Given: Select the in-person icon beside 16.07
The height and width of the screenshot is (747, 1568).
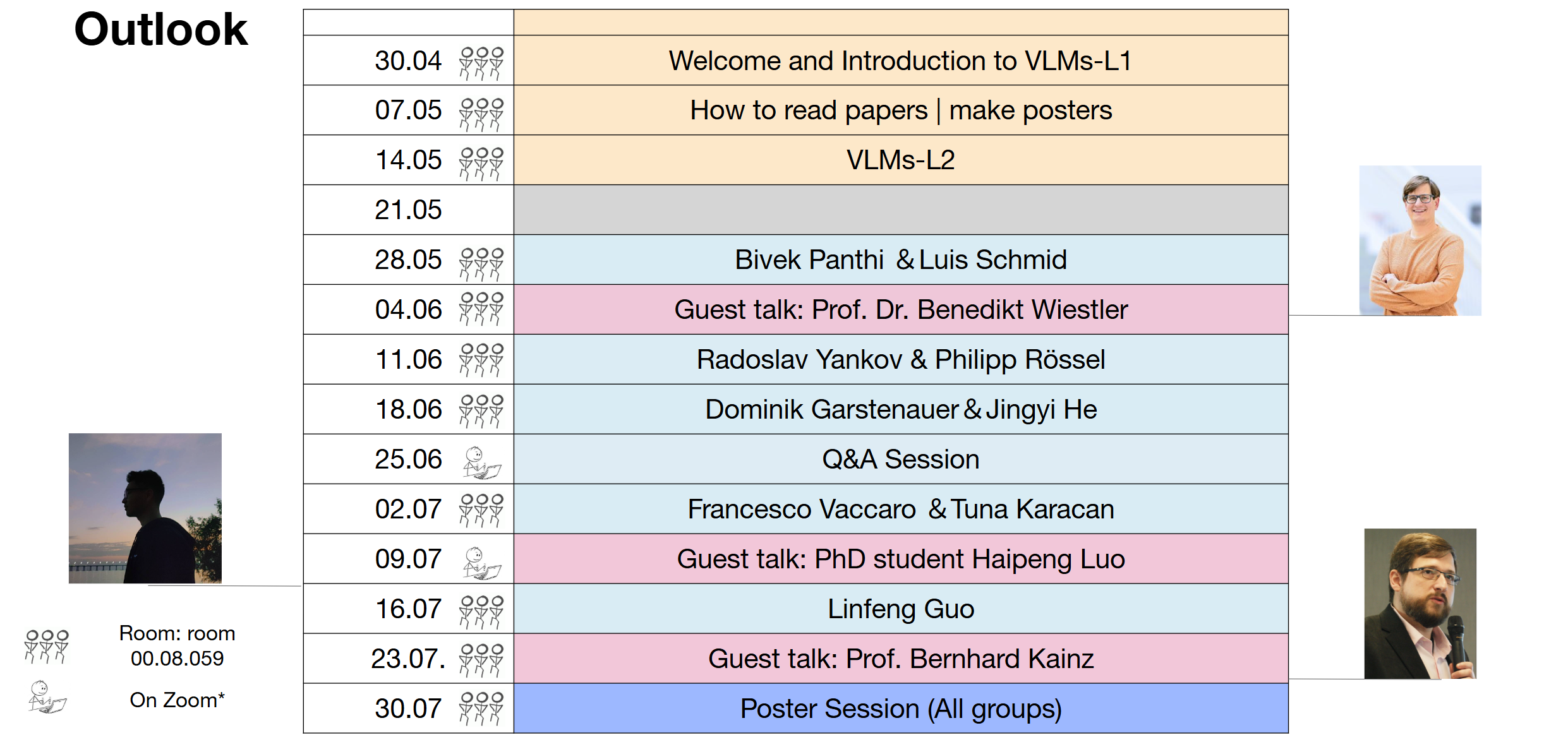Looking at the screenshot, I should (x=481, y=612).
